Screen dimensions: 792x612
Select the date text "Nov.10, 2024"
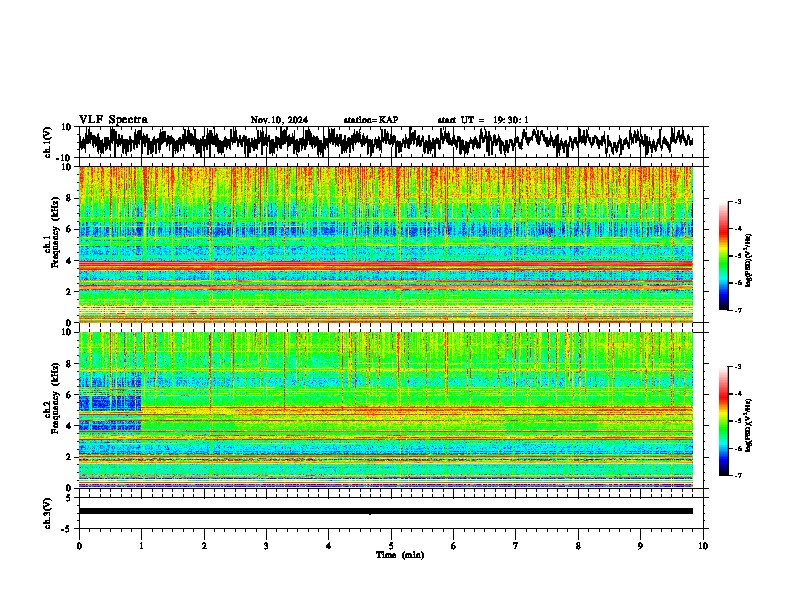coord(279,120)
